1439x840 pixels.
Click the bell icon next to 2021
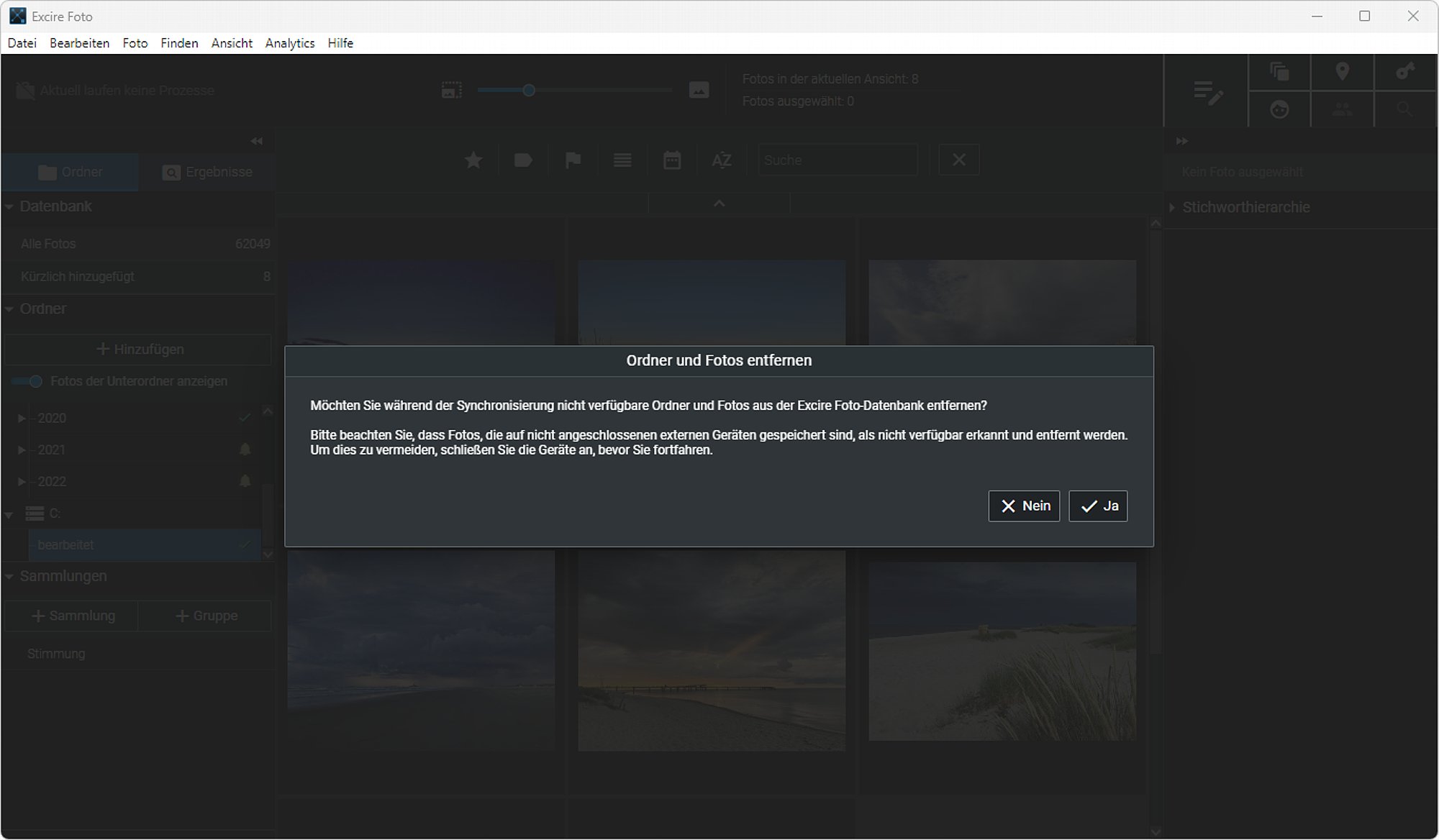click(245, 449)
